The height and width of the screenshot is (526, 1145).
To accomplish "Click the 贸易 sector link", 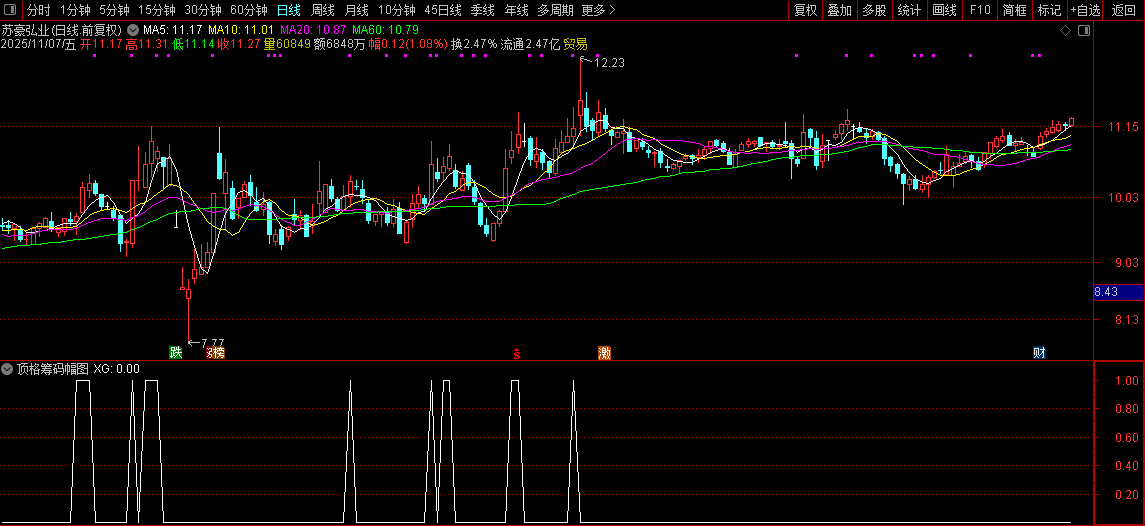I will (x=575, y=44).
